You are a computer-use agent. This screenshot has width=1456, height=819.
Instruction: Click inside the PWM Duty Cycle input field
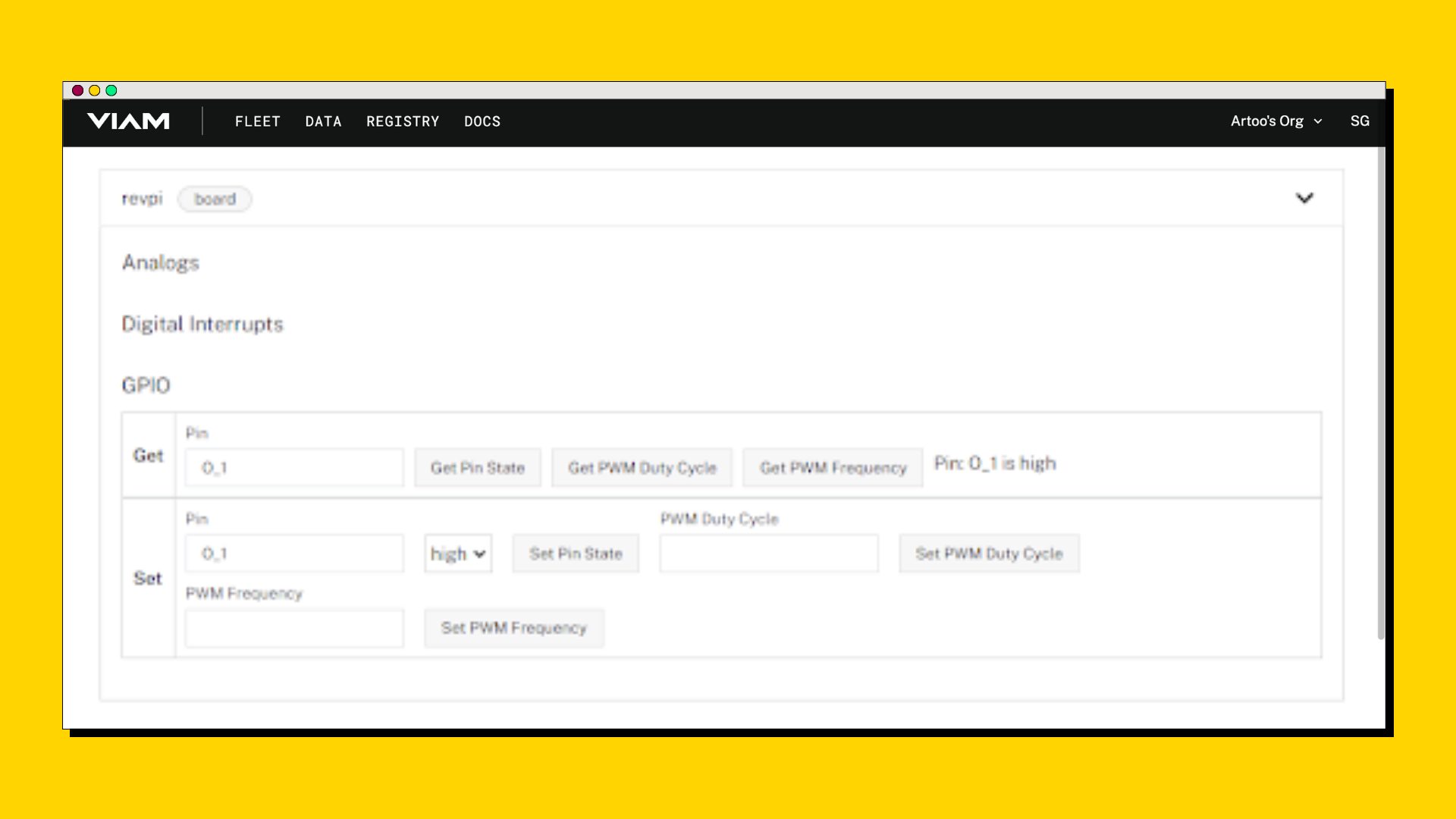click(768, 554)
